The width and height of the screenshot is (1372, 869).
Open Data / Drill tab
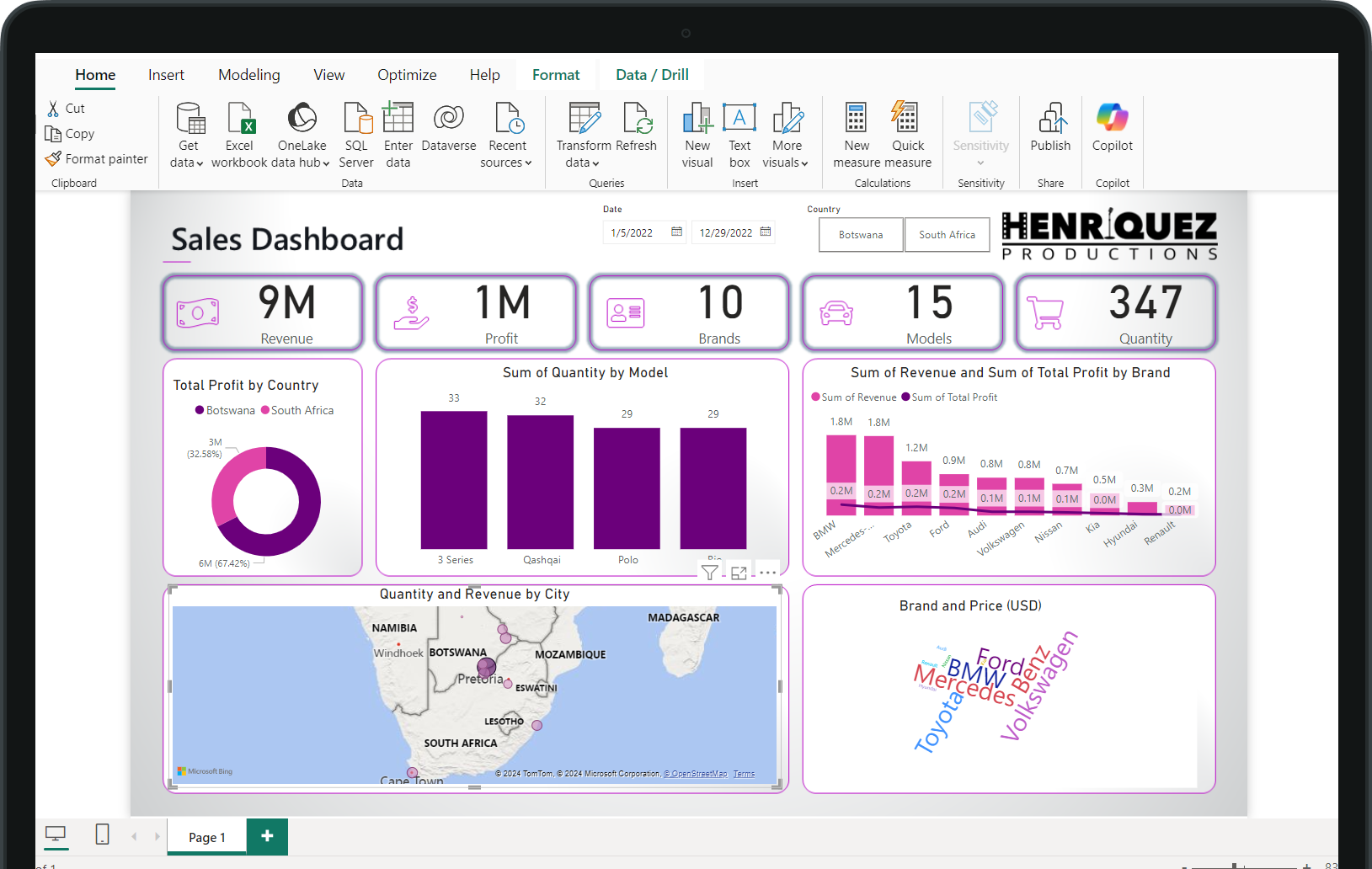point(652,75)
